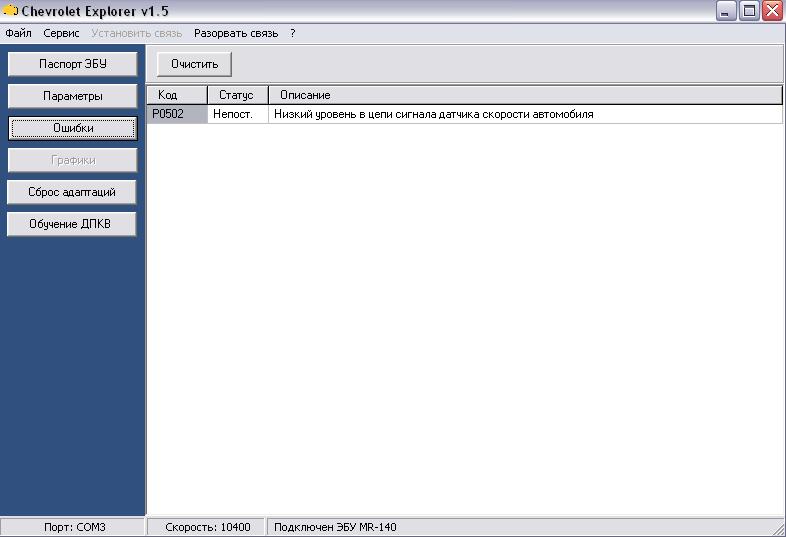Select the P0502 error description text
Image resolution: width=786 pixels, height=537 pixels.
point(434,114)
